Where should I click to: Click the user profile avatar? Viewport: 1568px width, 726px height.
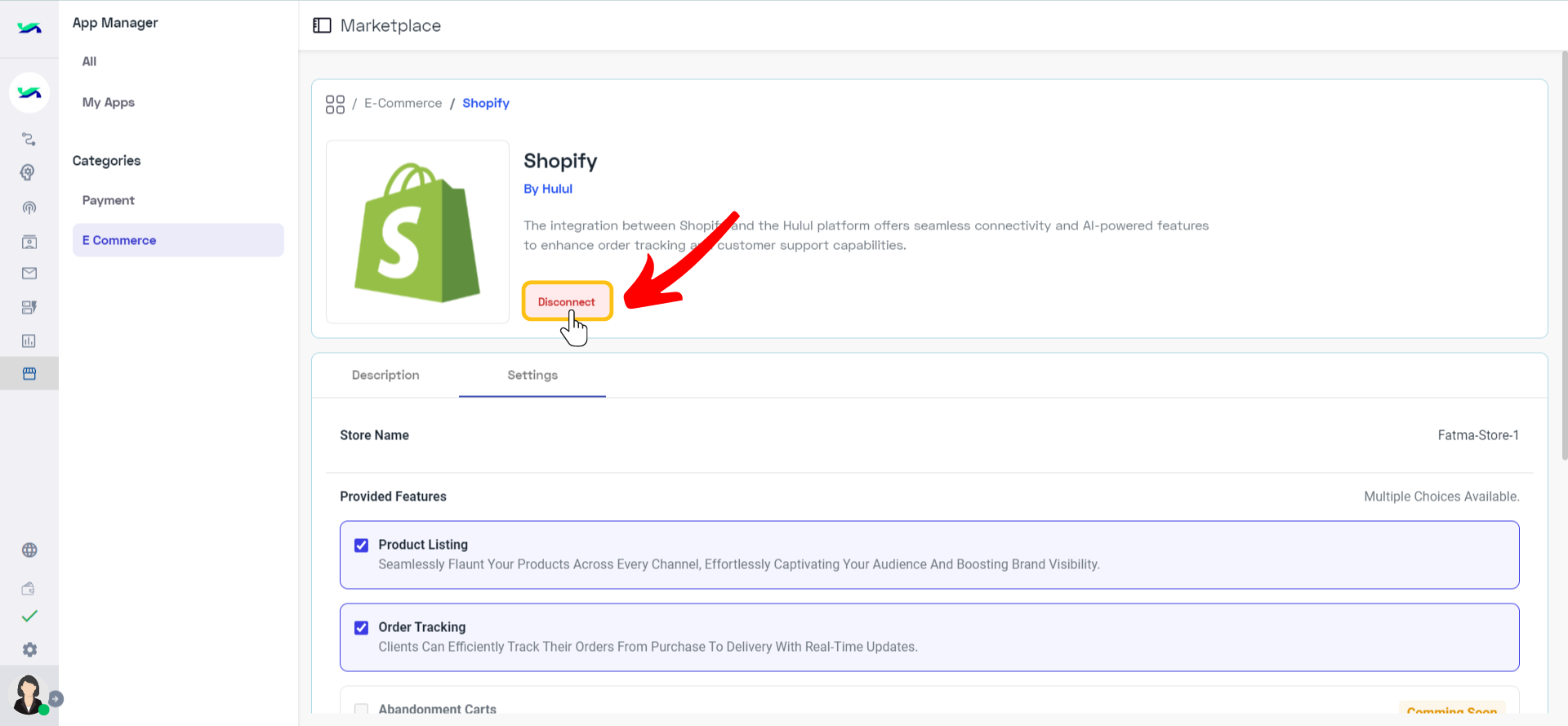29,695
